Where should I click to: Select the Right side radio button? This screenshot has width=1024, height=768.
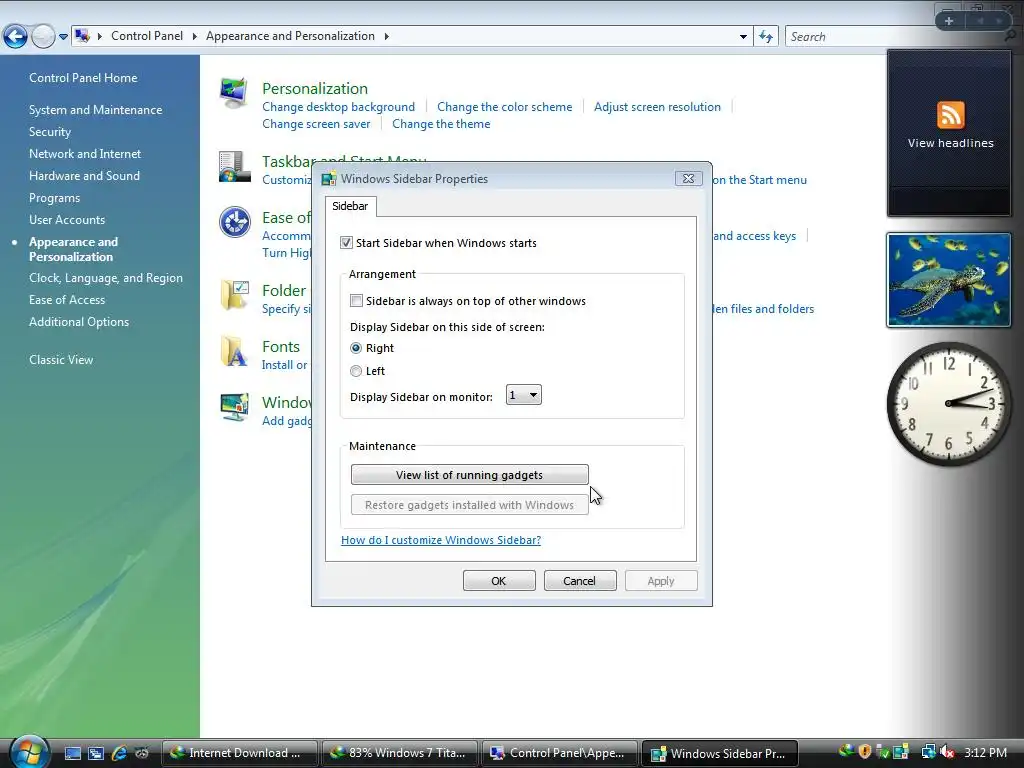[356, 348]
